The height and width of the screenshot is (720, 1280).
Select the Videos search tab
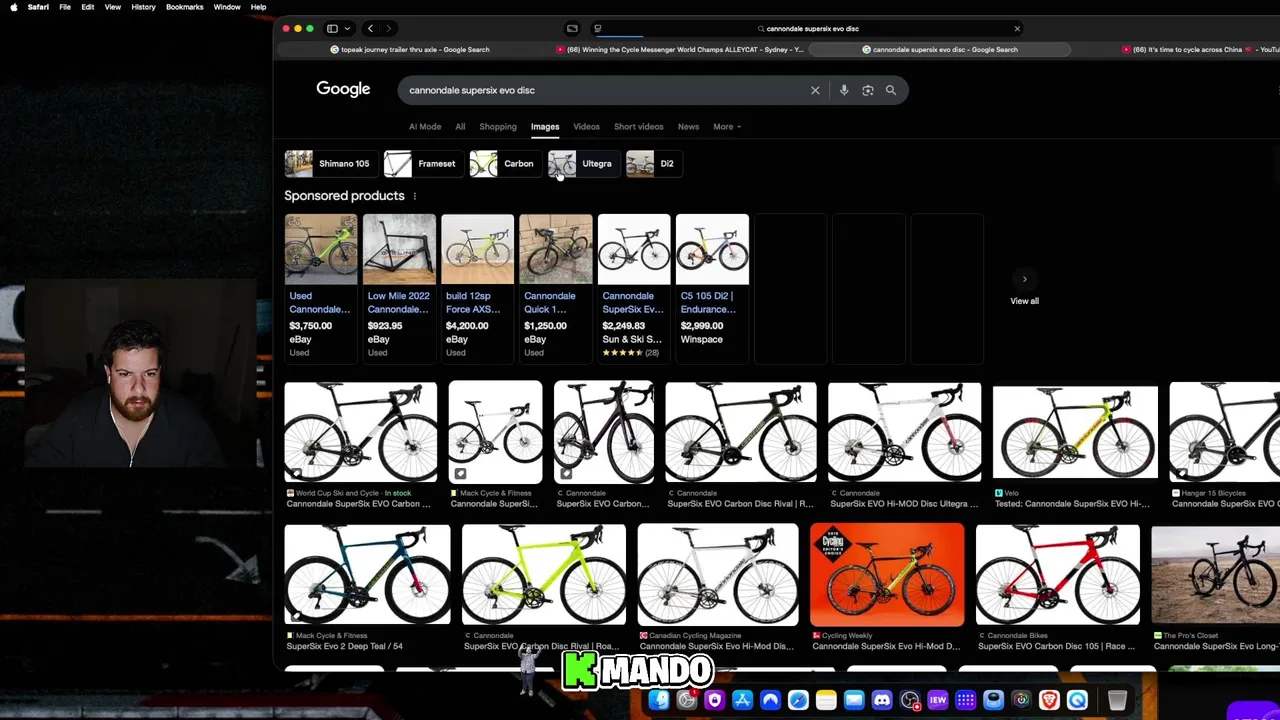pos(586,127)
